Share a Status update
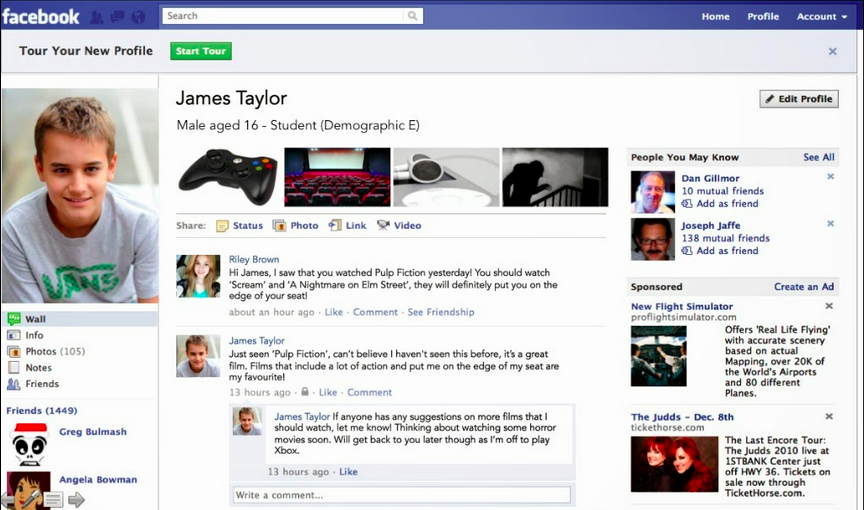 point(240,226)
